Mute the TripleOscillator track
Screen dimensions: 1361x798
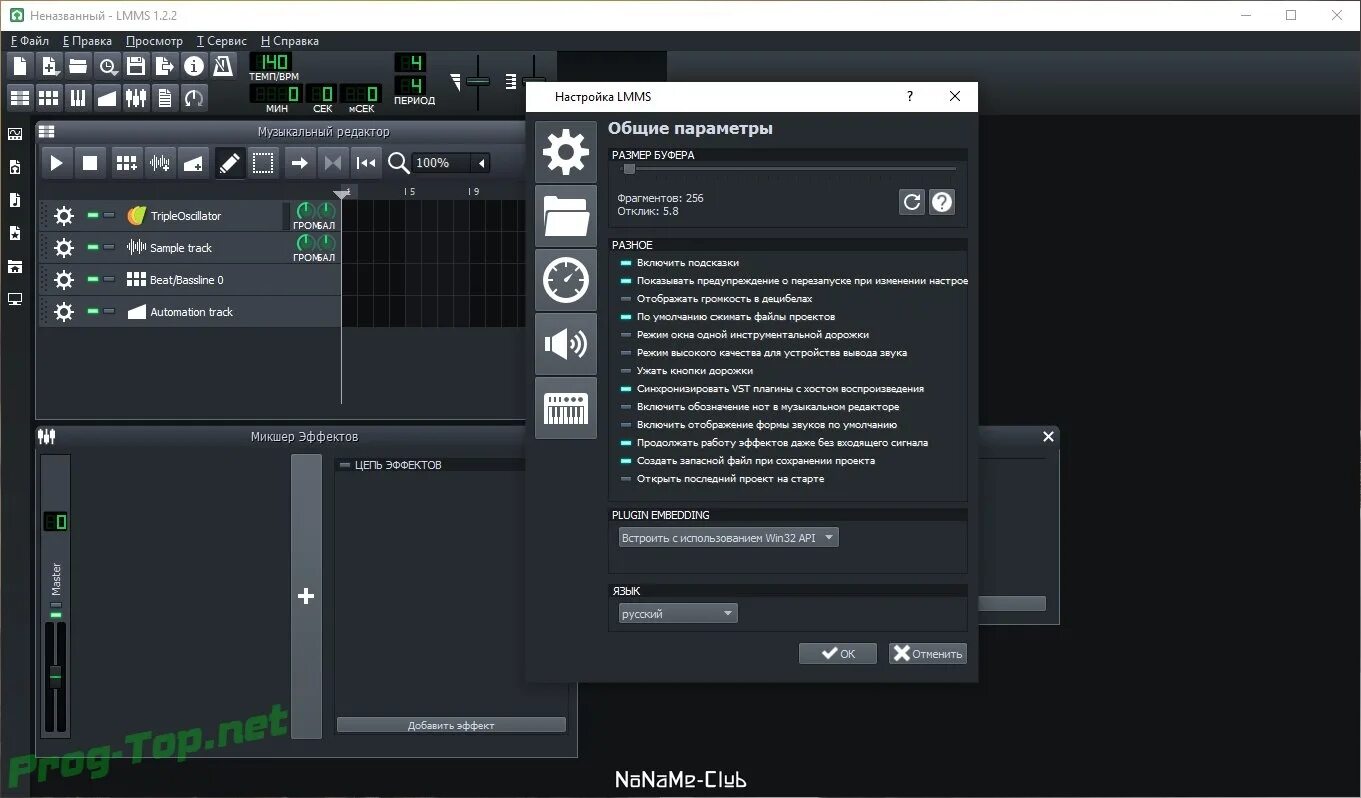tap(92, 215)
